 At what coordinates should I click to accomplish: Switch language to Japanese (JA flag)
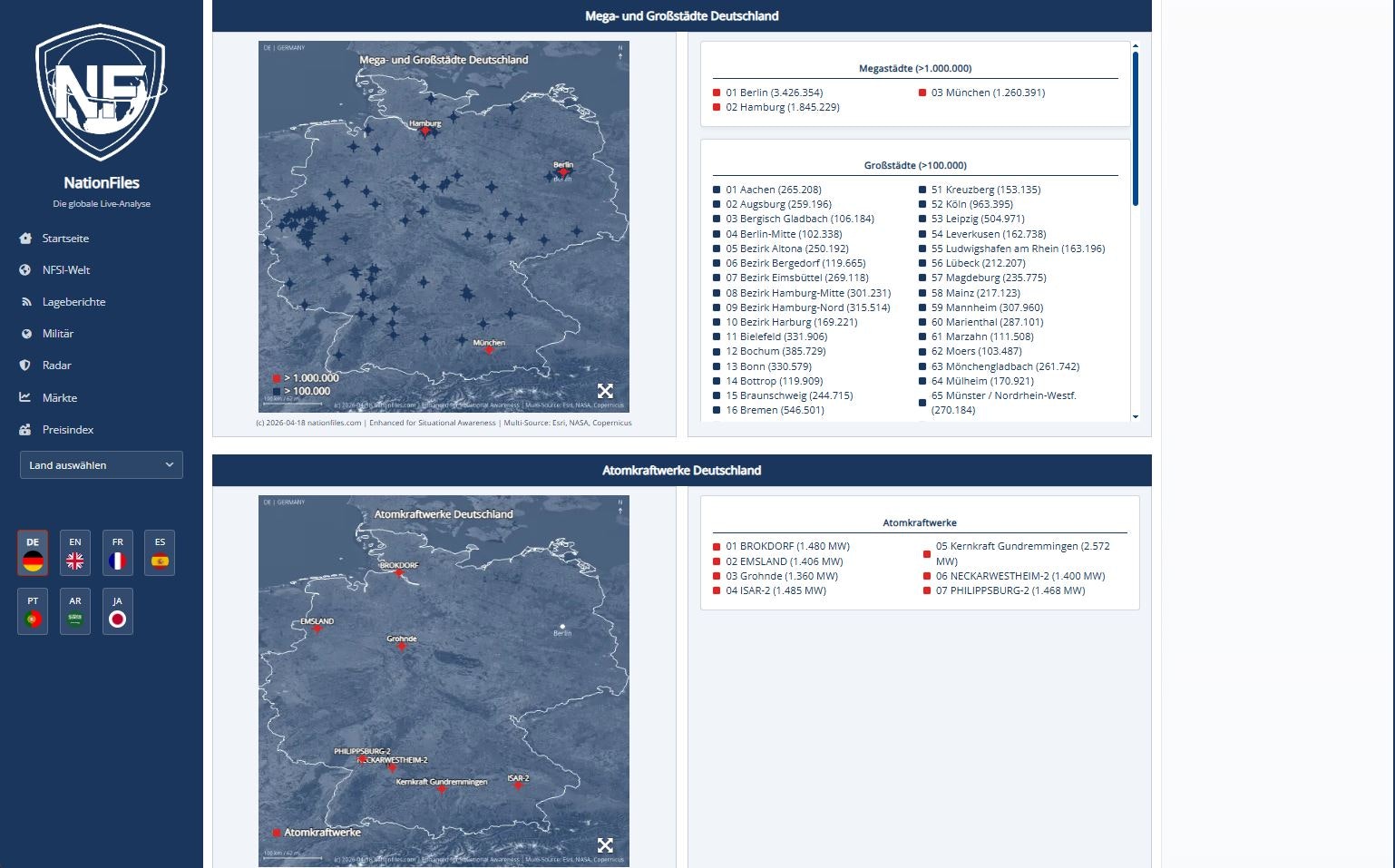[117, 612]
